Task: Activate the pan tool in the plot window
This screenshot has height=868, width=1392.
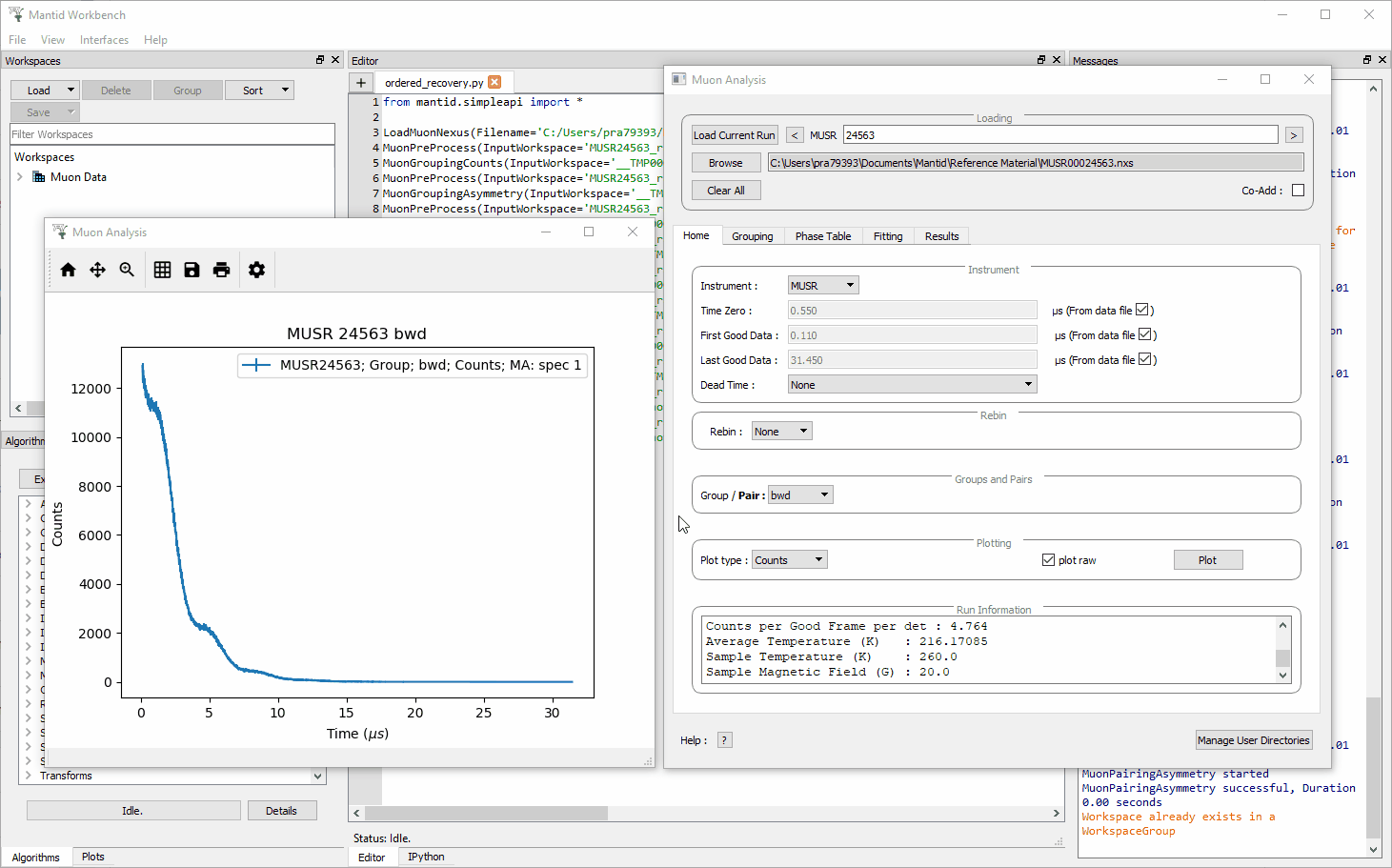Action: 97,270
